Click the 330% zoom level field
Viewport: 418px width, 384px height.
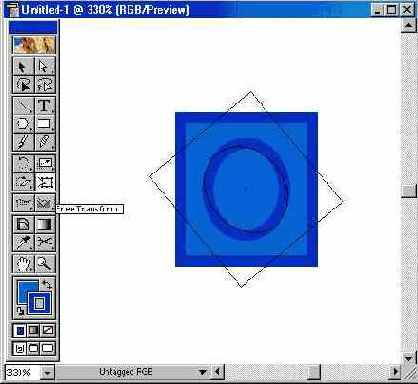(x=22, y=372)
